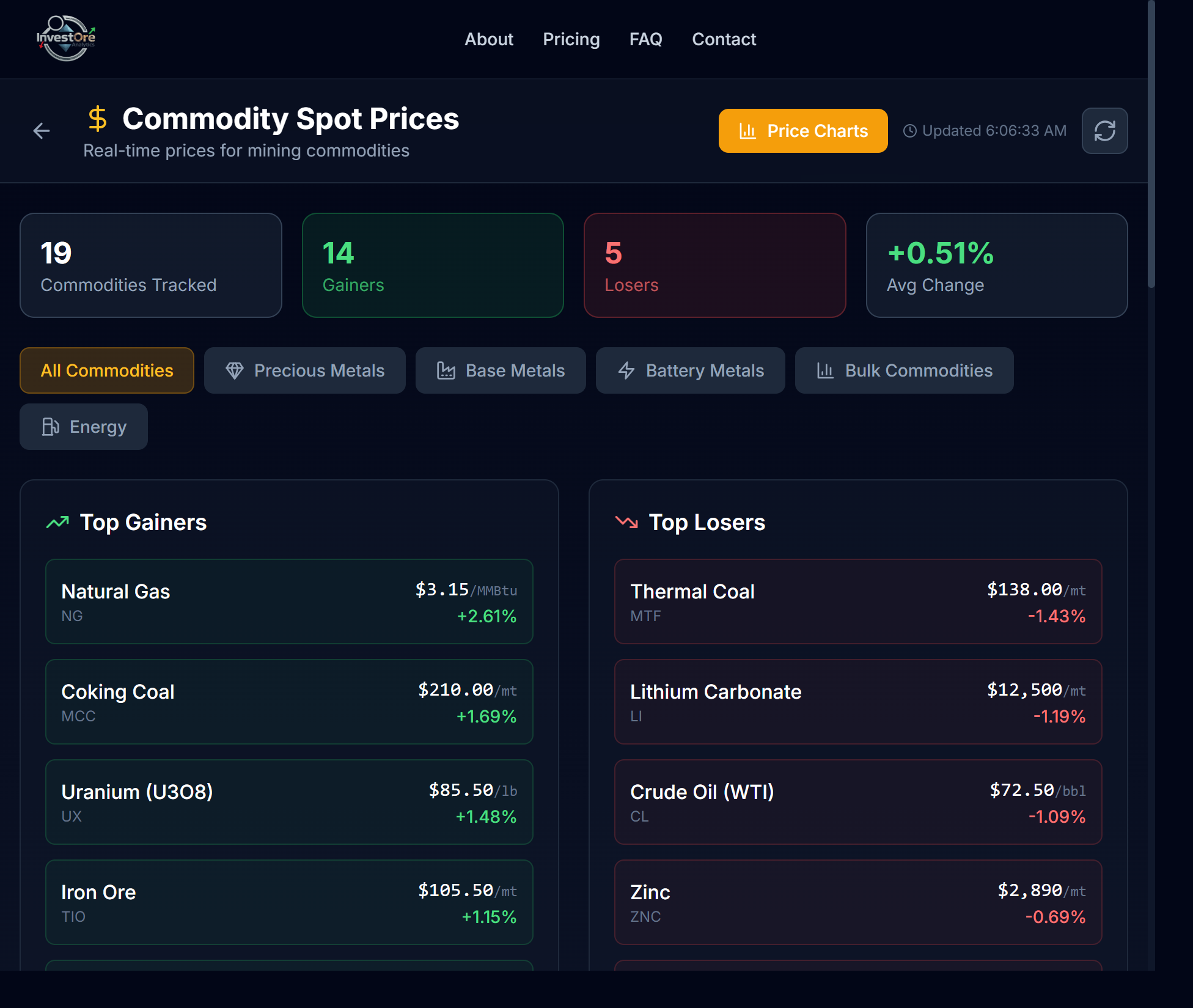Open the Contact page
The image size is (1193, 1008).
tap(724, 39)
